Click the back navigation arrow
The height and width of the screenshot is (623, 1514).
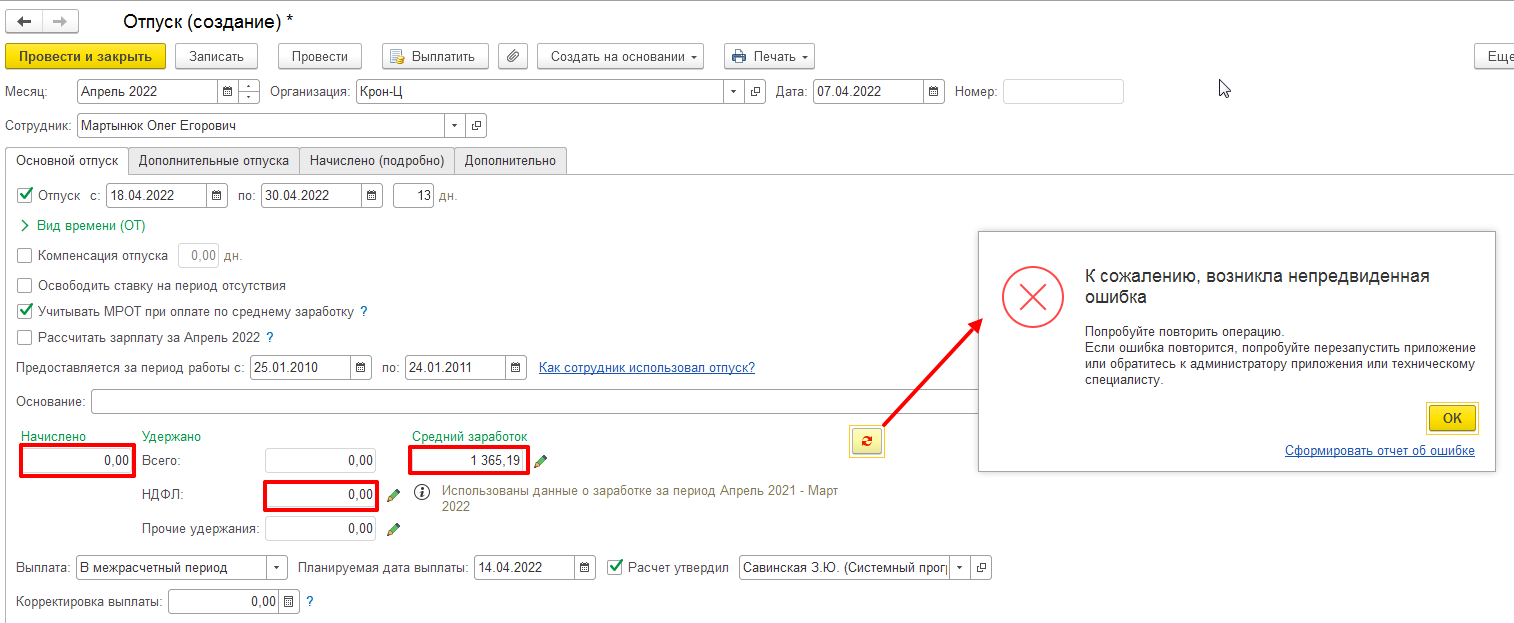pos(24,21)
